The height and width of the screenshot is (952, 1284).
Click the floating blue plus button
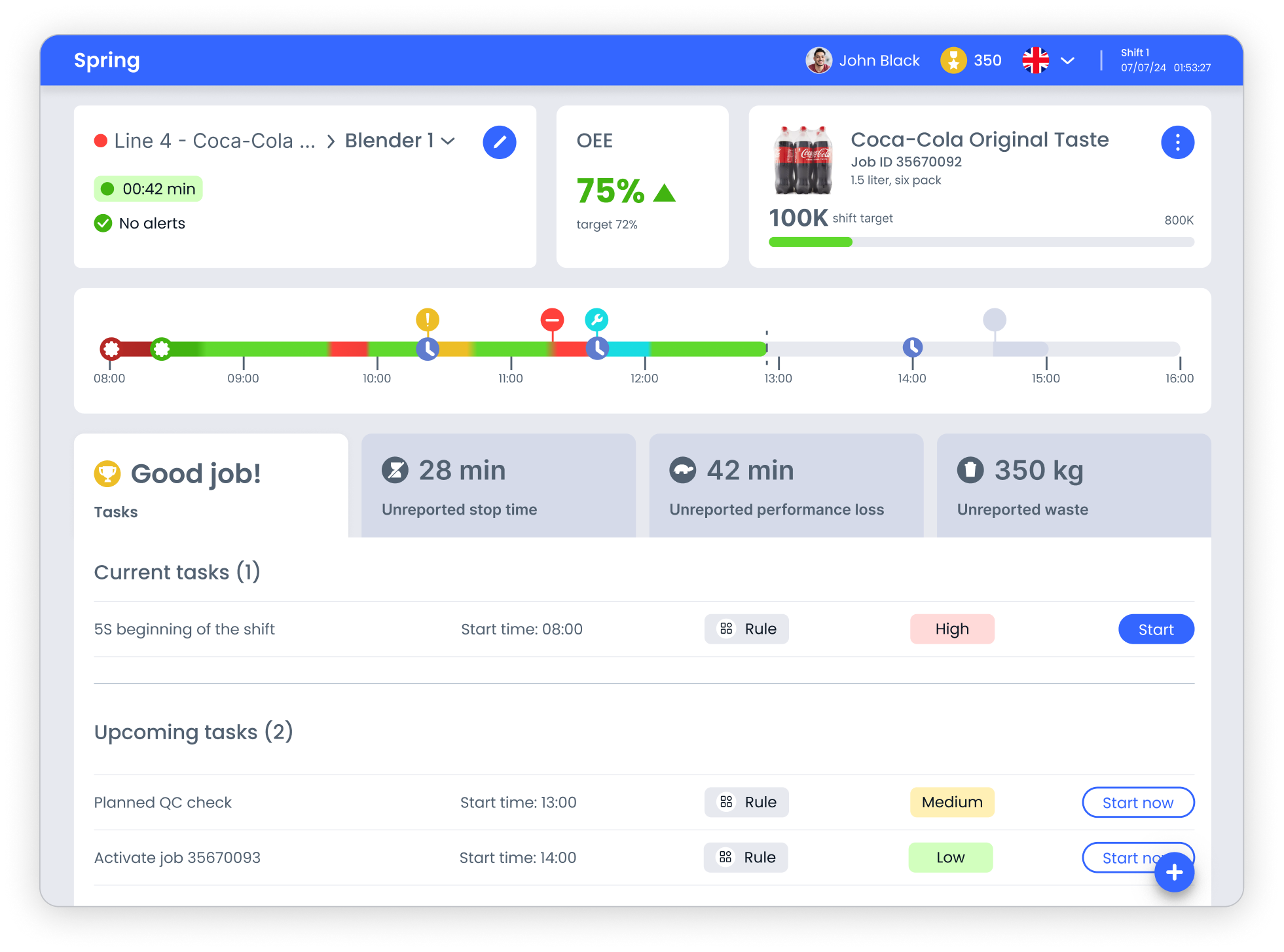[1174, 872]
